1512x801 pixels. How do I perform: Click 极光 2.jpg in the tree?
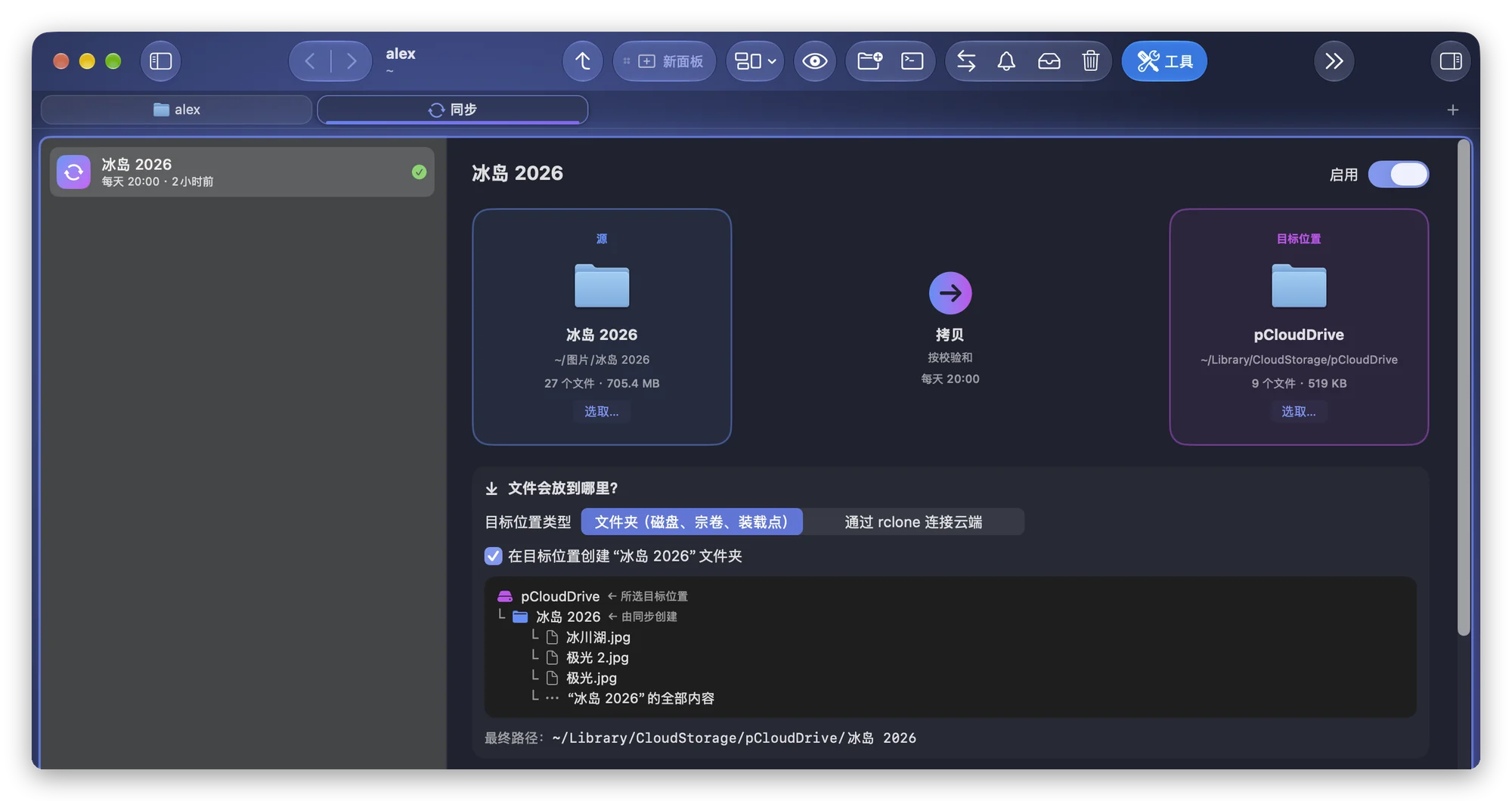[597, 657]
